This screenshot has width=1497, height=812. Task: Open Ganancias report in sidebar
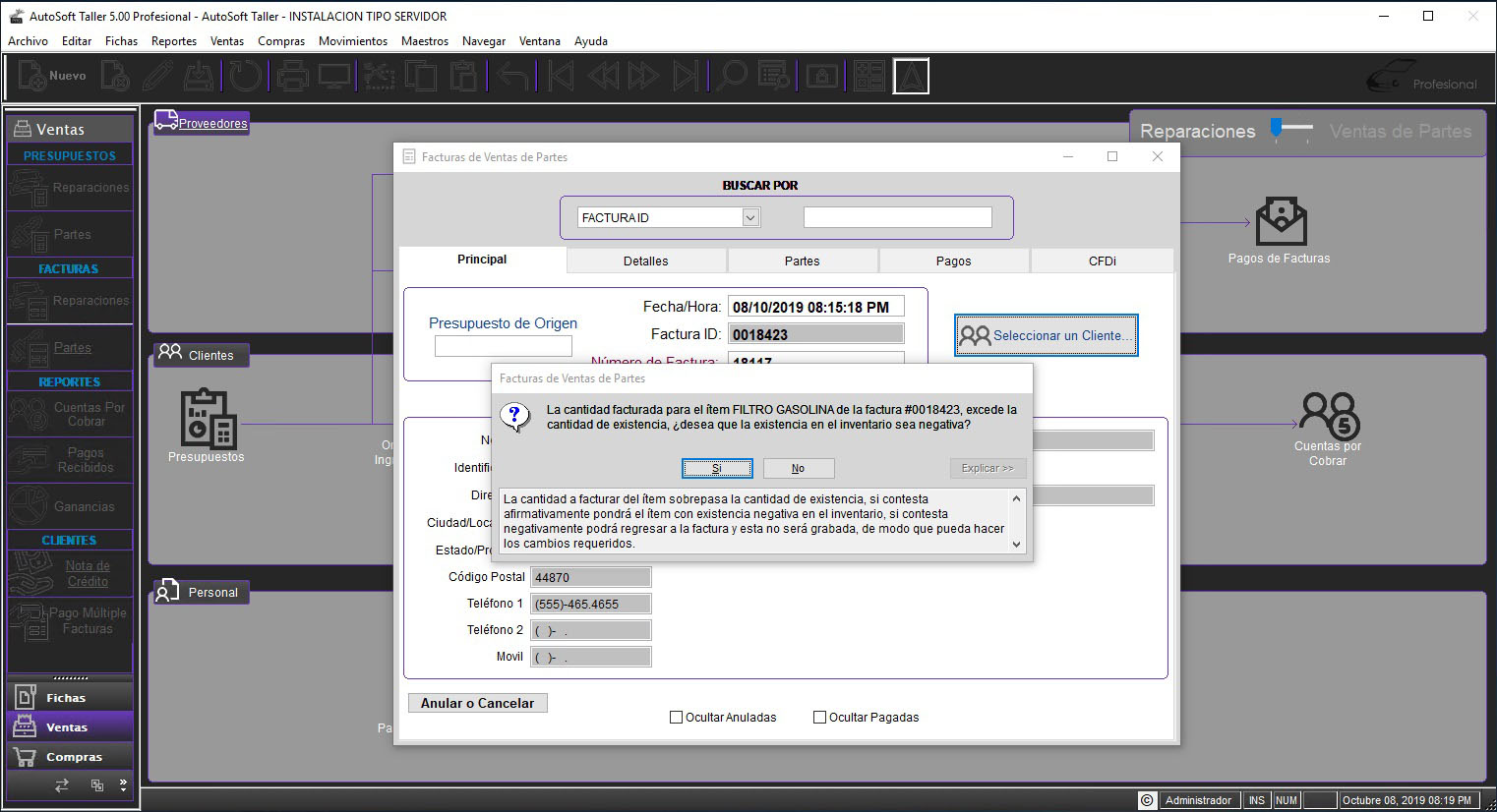point(70,506)
